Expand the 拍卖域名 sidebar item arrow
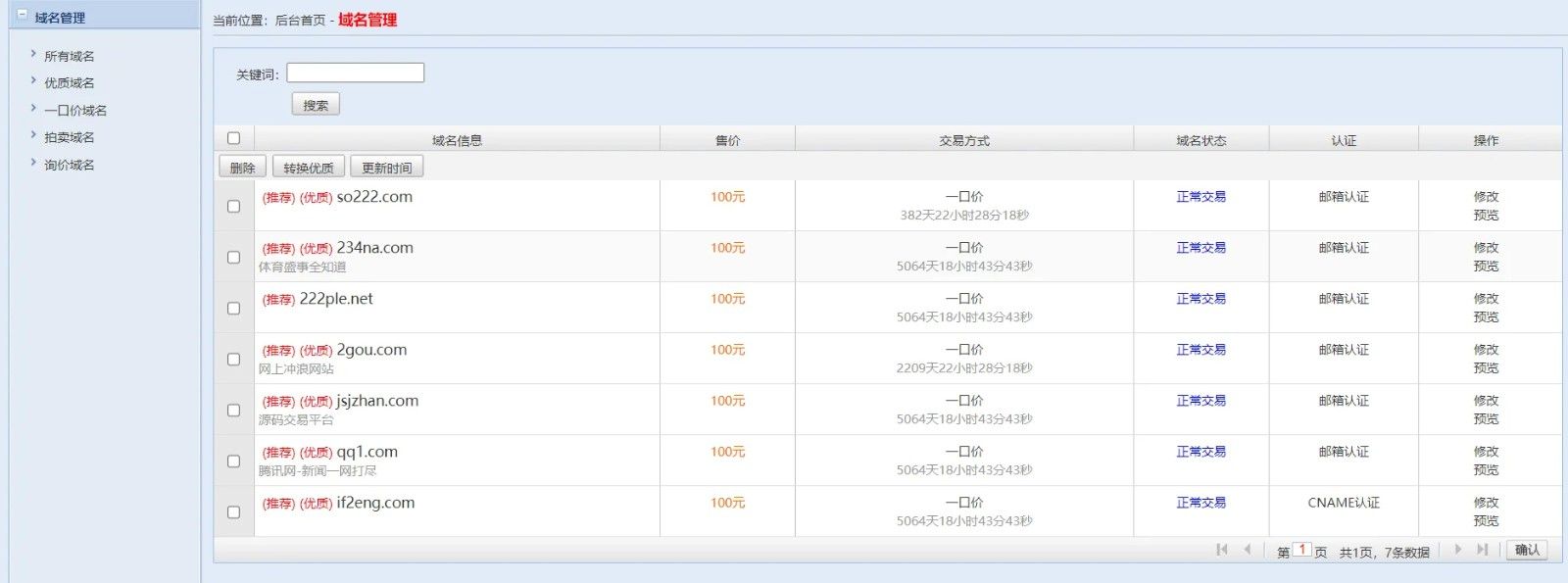 click(33, 136)
